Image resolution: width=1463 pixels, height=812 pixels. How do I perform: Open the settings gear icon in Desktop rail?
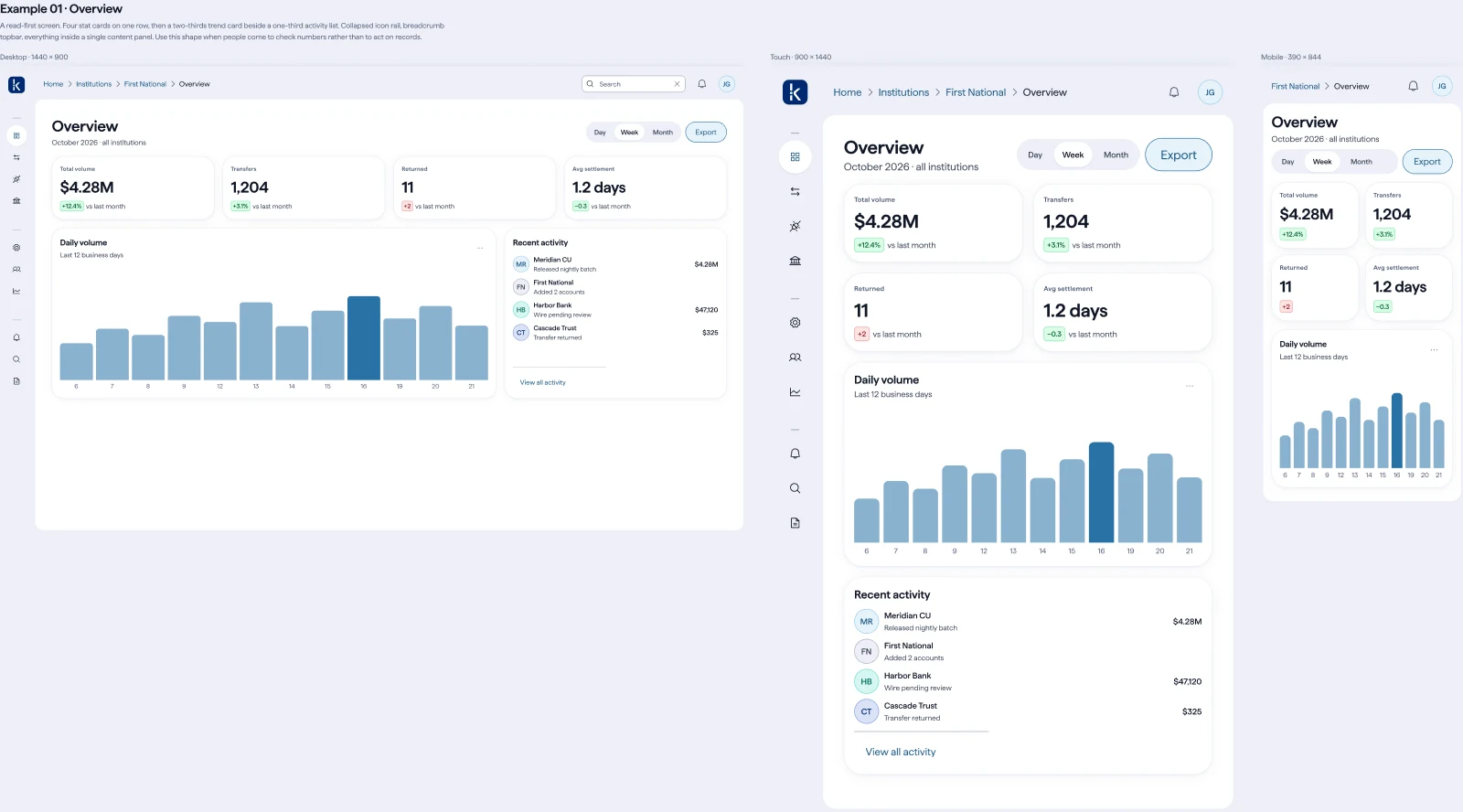click(x=16, y=248)
